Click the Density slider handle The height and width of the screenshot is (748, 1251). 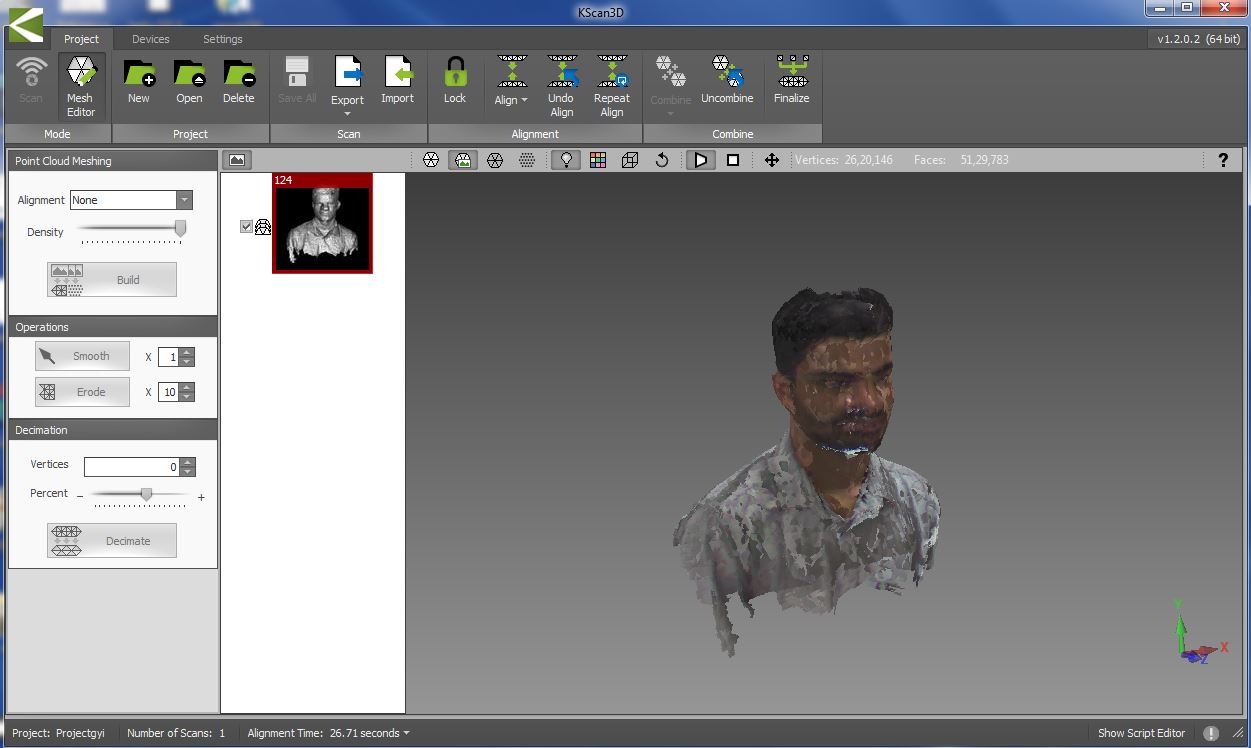tap(180, 230)
